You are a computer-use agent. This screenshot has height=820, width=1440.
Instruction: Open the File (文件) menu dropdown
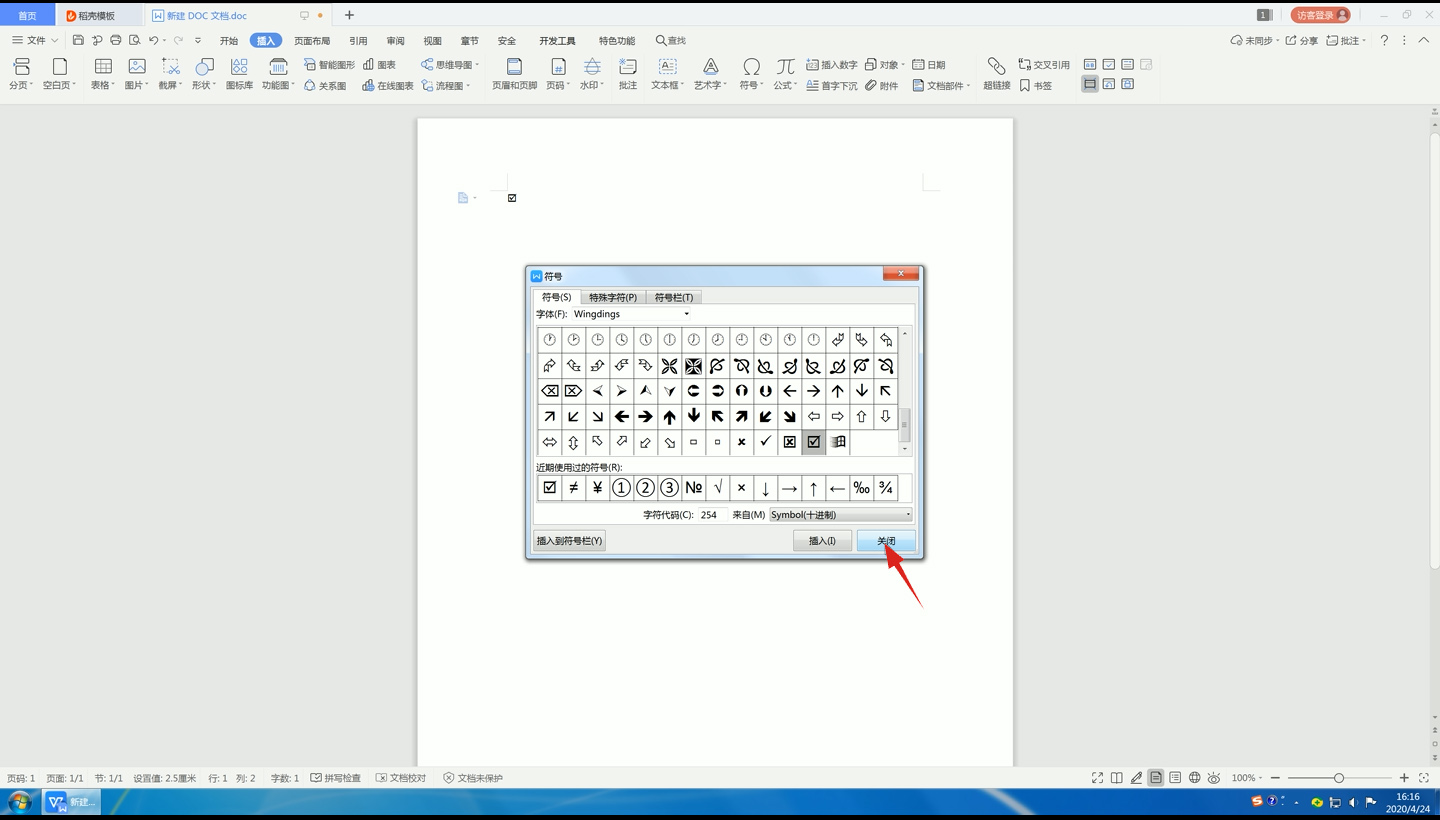pyautogui.click(x=35, y=40)
